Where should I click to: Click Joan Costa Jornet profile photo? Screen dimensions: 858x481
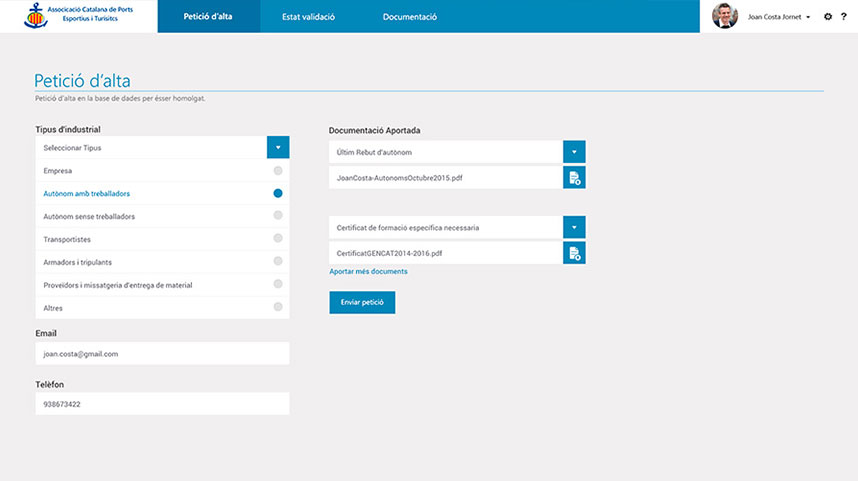[x=724, y=16]
